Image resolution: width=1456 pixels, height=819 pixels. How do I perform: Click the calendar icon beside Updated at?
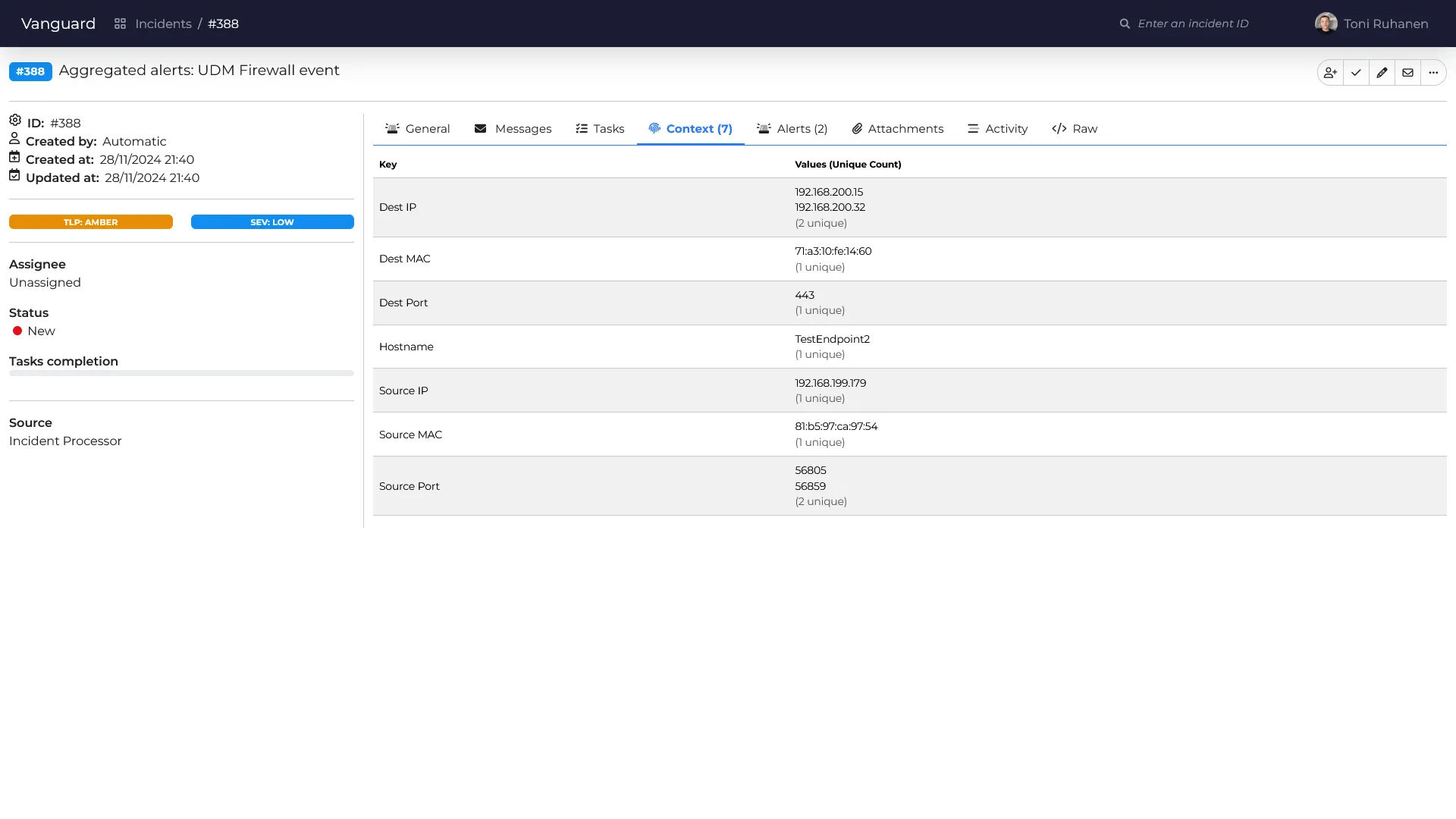pos(14,174)
